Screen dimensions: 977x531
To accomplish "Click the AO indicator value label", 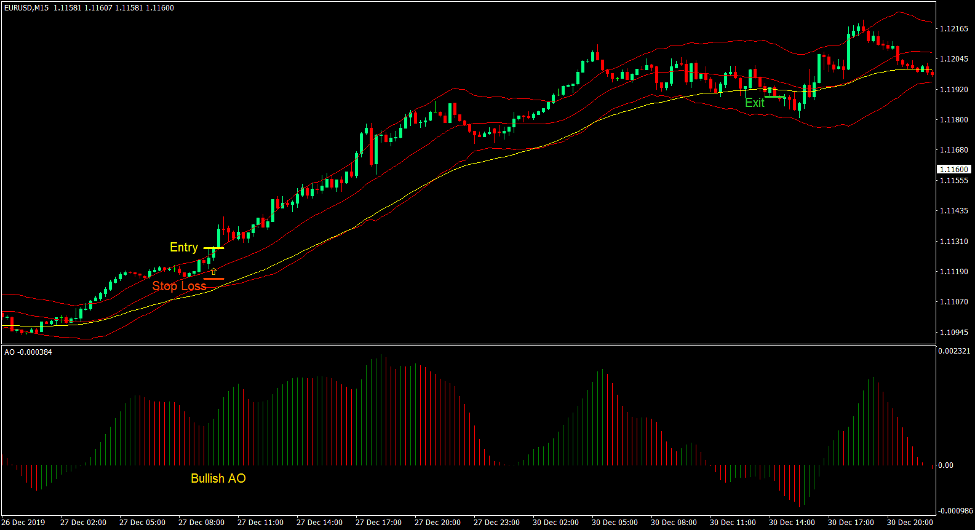I will [27, 351].
